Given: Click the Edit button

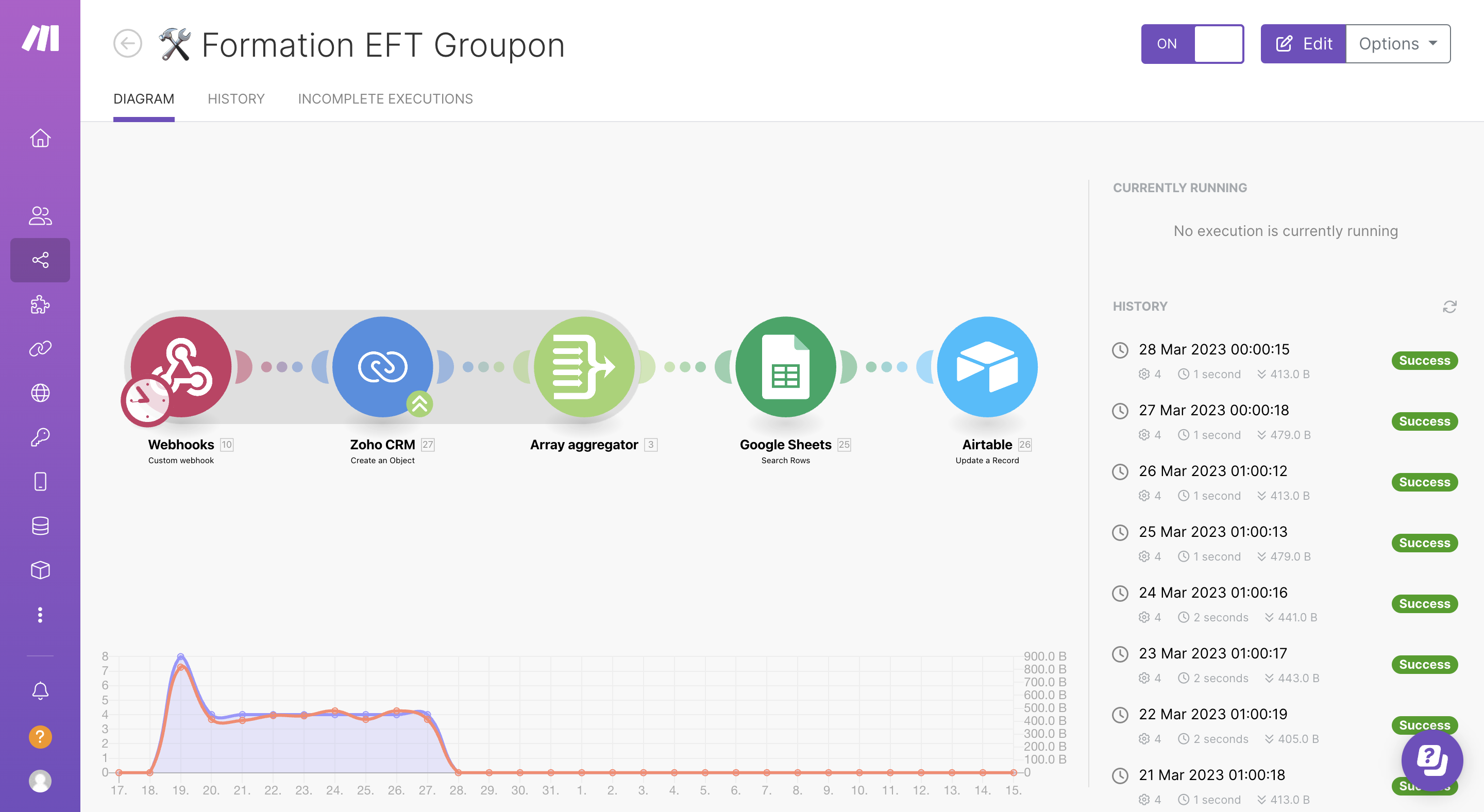Looking at the screenshot, I should (x=1303, y=44).
